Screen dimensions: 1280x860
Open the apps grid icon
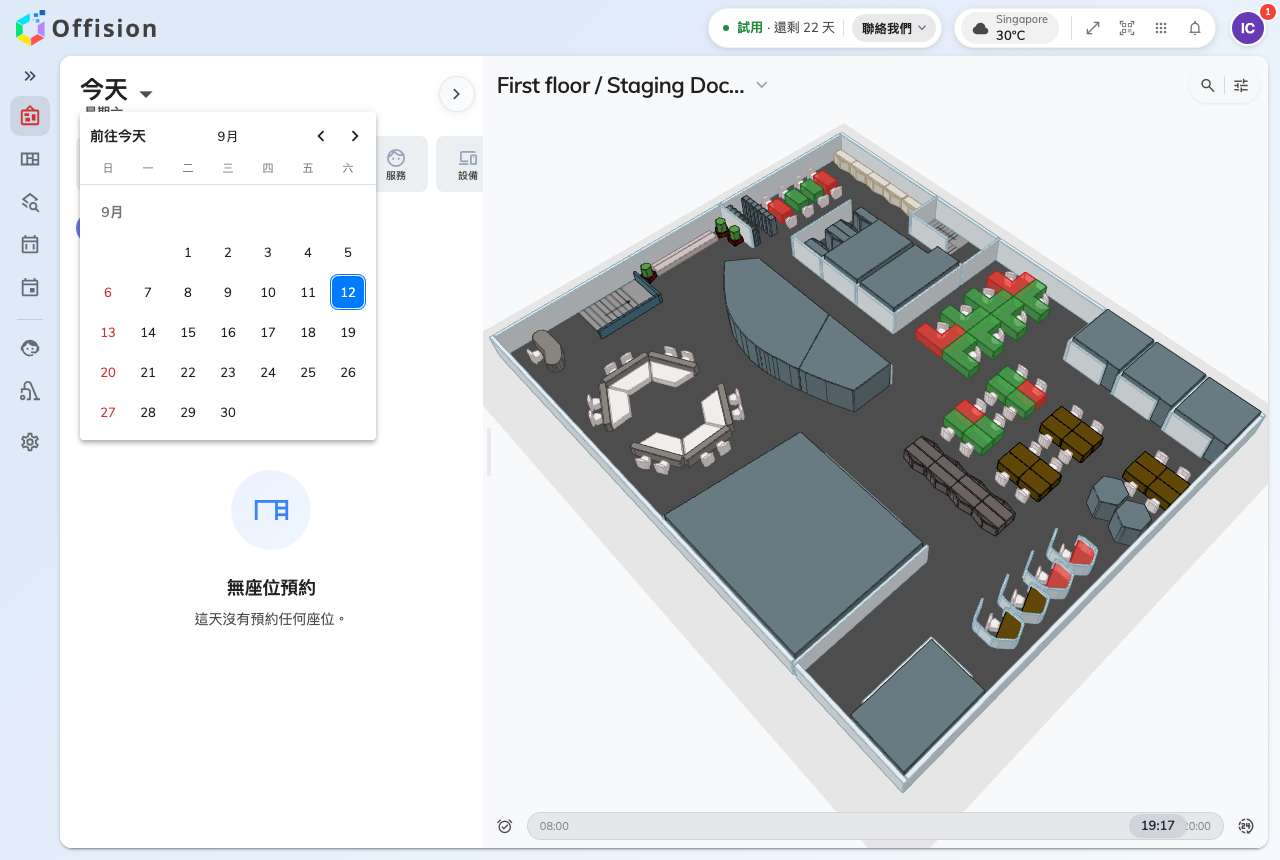click(1161, 28)
